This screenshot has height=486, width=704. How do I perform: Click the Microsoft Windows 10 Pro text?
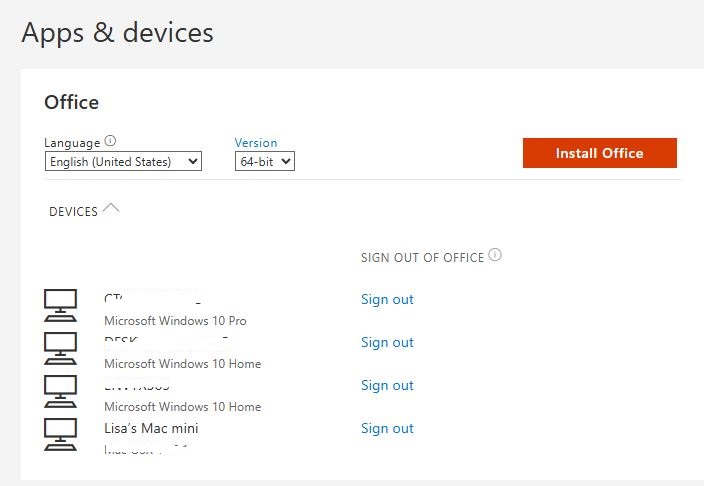[175, 321]
